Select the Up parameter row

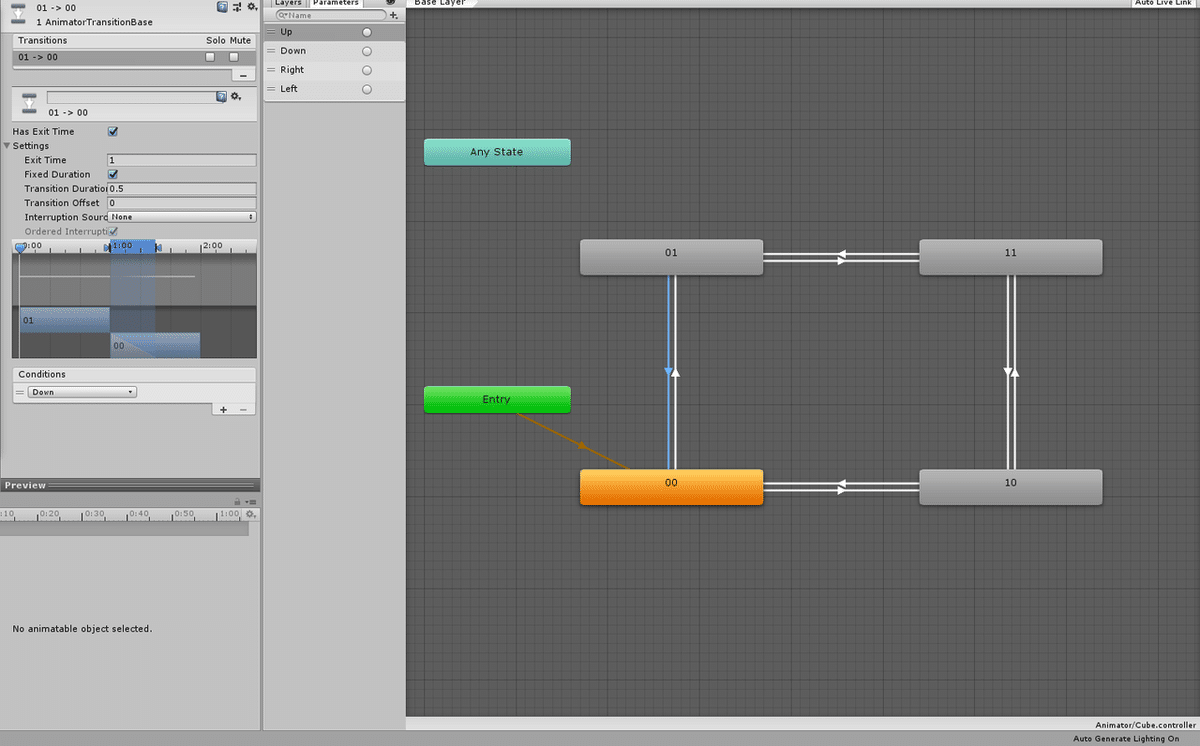tap(334, 32)
